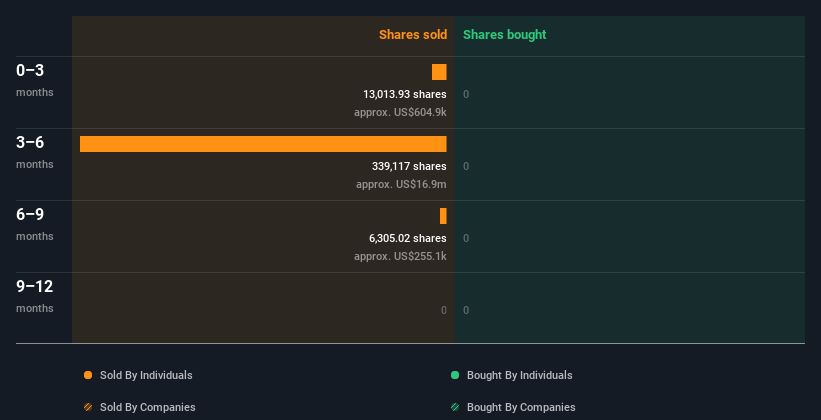Click the 9–12 row heading
This screenshot has height=420, width=821.
pyautogui.click(x=35, y=286)
